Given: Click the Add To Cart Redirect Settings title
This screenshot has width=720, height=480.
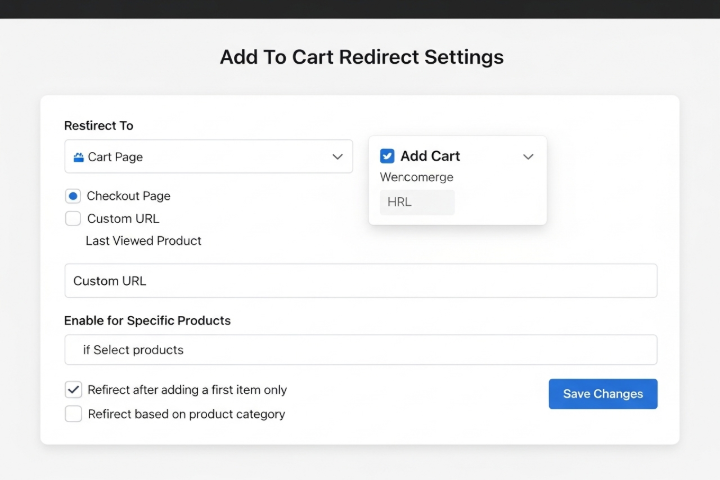Looking at the screenshot, I should [362, 57].
